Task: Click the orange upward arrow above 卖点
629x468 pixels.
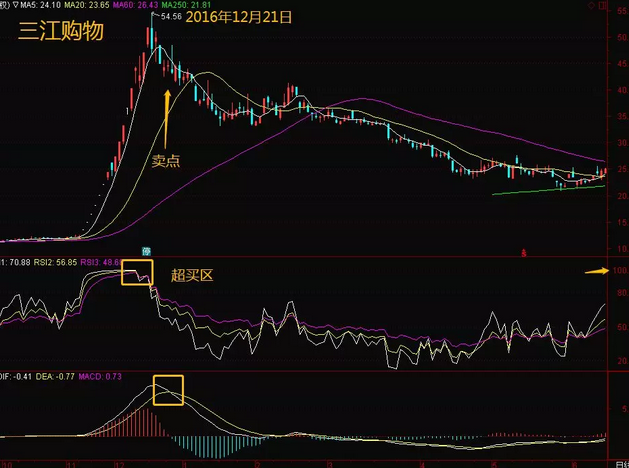Action: coord(167,116)
